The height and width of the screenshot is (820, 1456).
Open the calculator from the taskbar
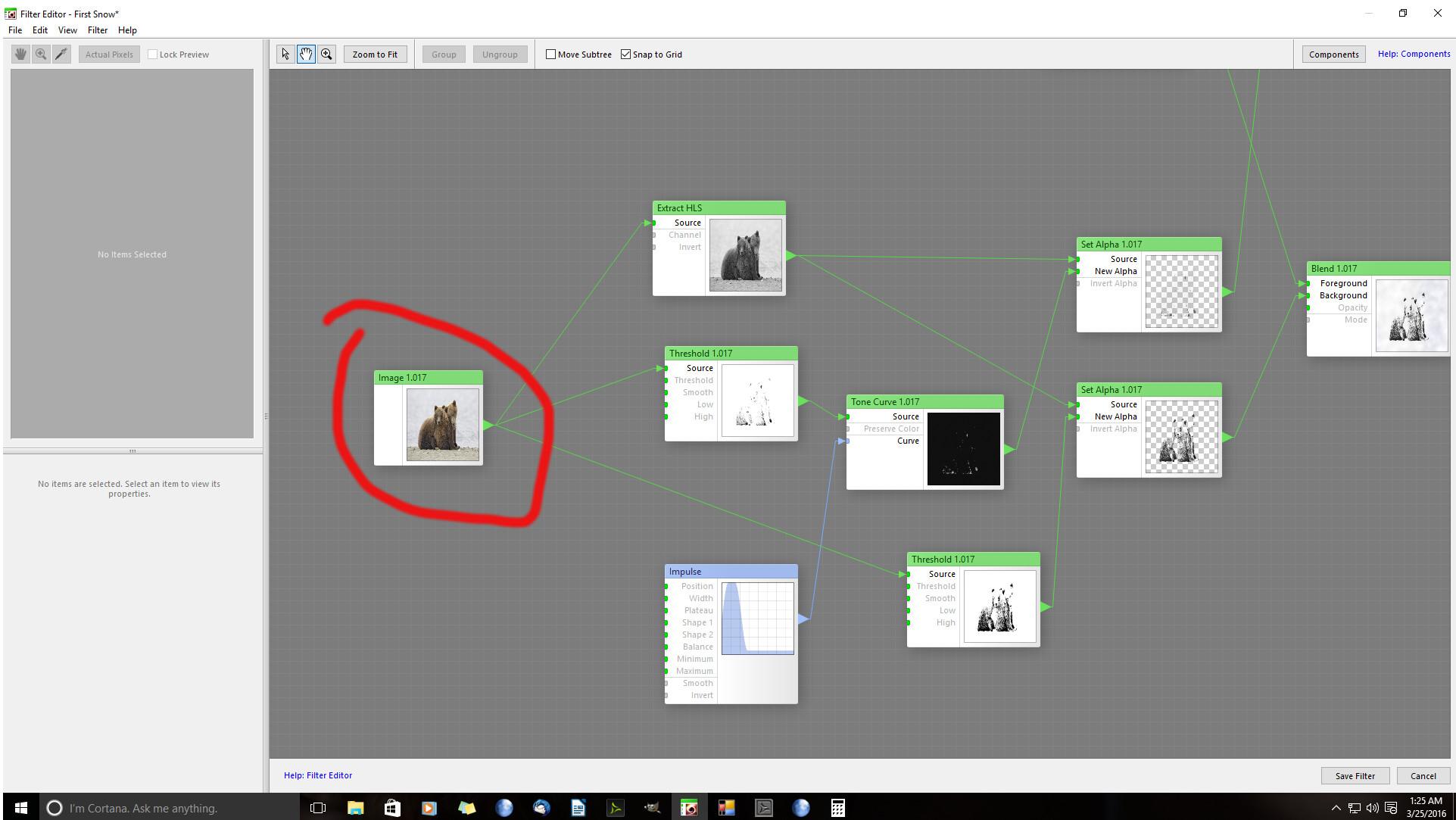(837, 808)
